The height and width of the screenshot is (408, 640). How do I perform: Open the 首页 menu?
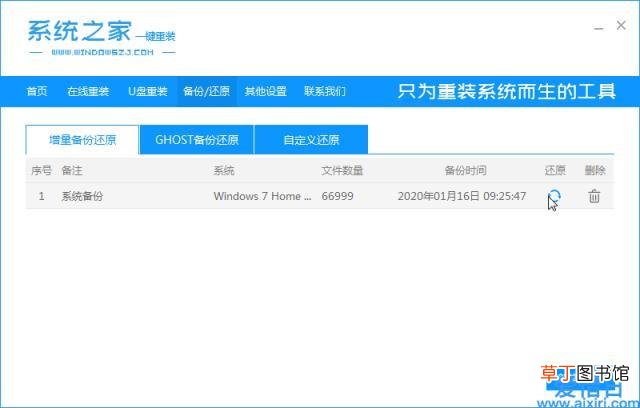pyautogui.click(x=37, y=91)
